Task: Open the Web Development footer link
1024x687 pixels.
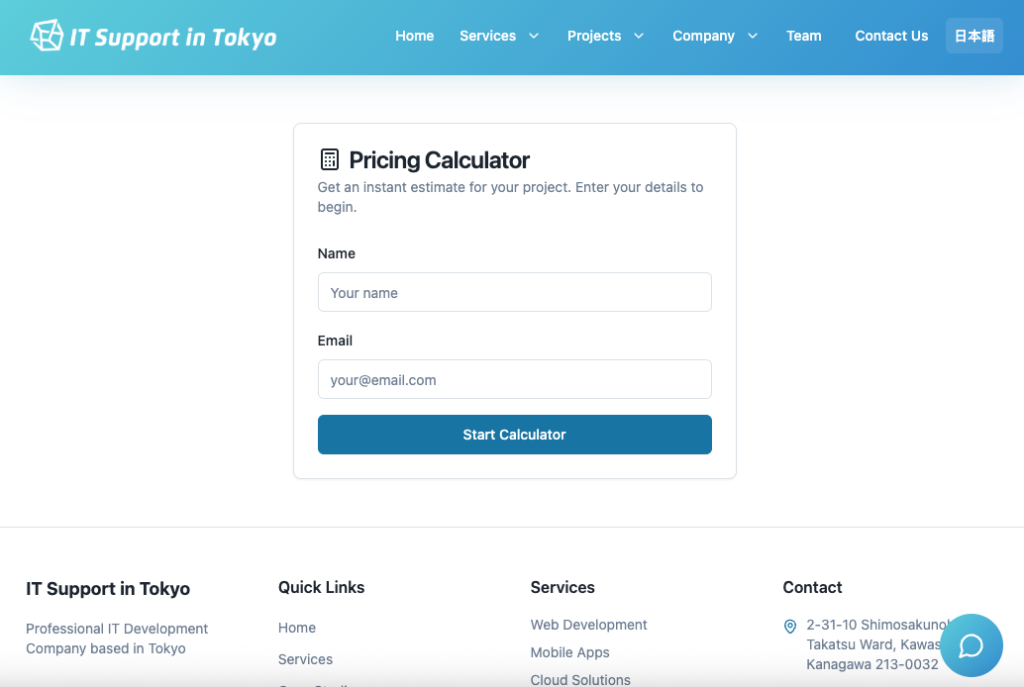Action: pyautogui.click(x=588, y=625)
